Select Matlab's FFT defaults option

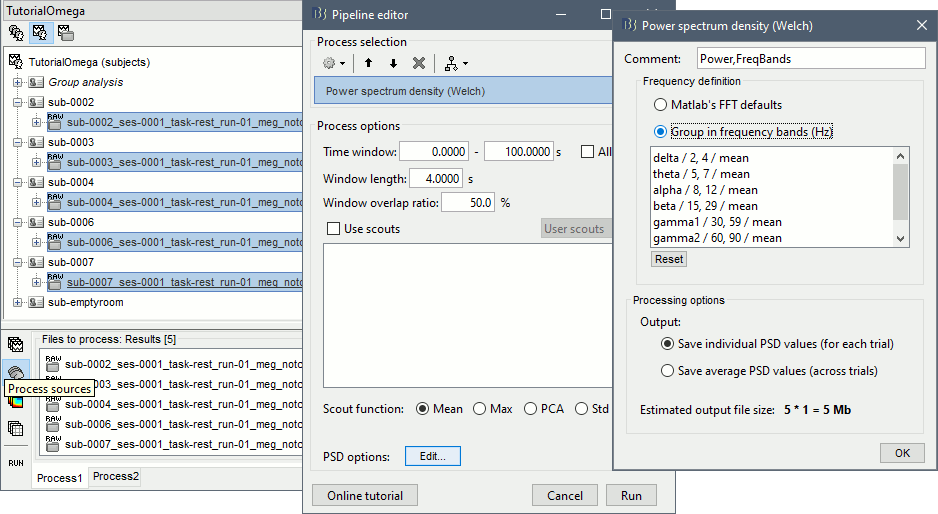660,105
